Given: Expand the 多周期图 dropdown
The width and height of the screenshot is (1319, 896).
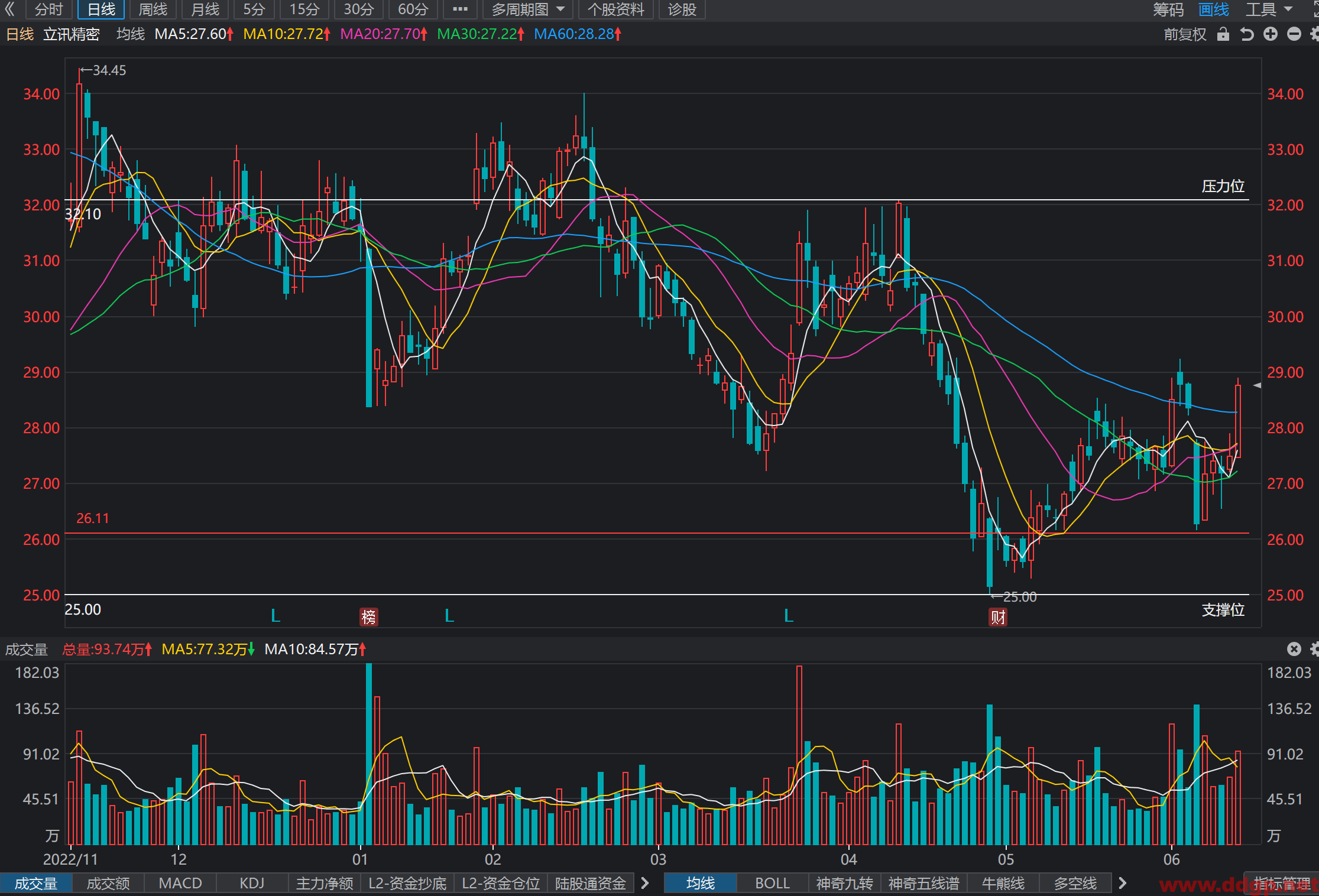Looking at the screenshot, I should coord(528,9).
